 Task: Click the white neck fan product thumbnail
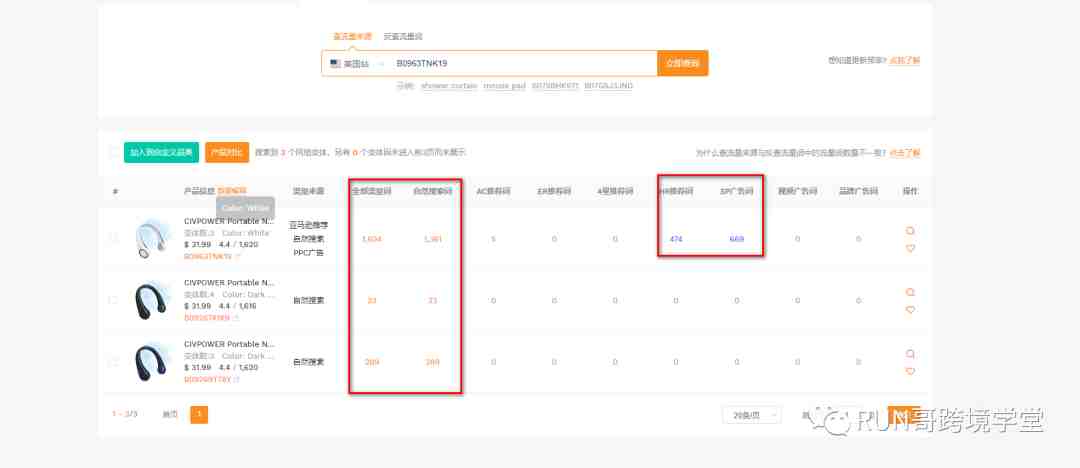(153, 239)
